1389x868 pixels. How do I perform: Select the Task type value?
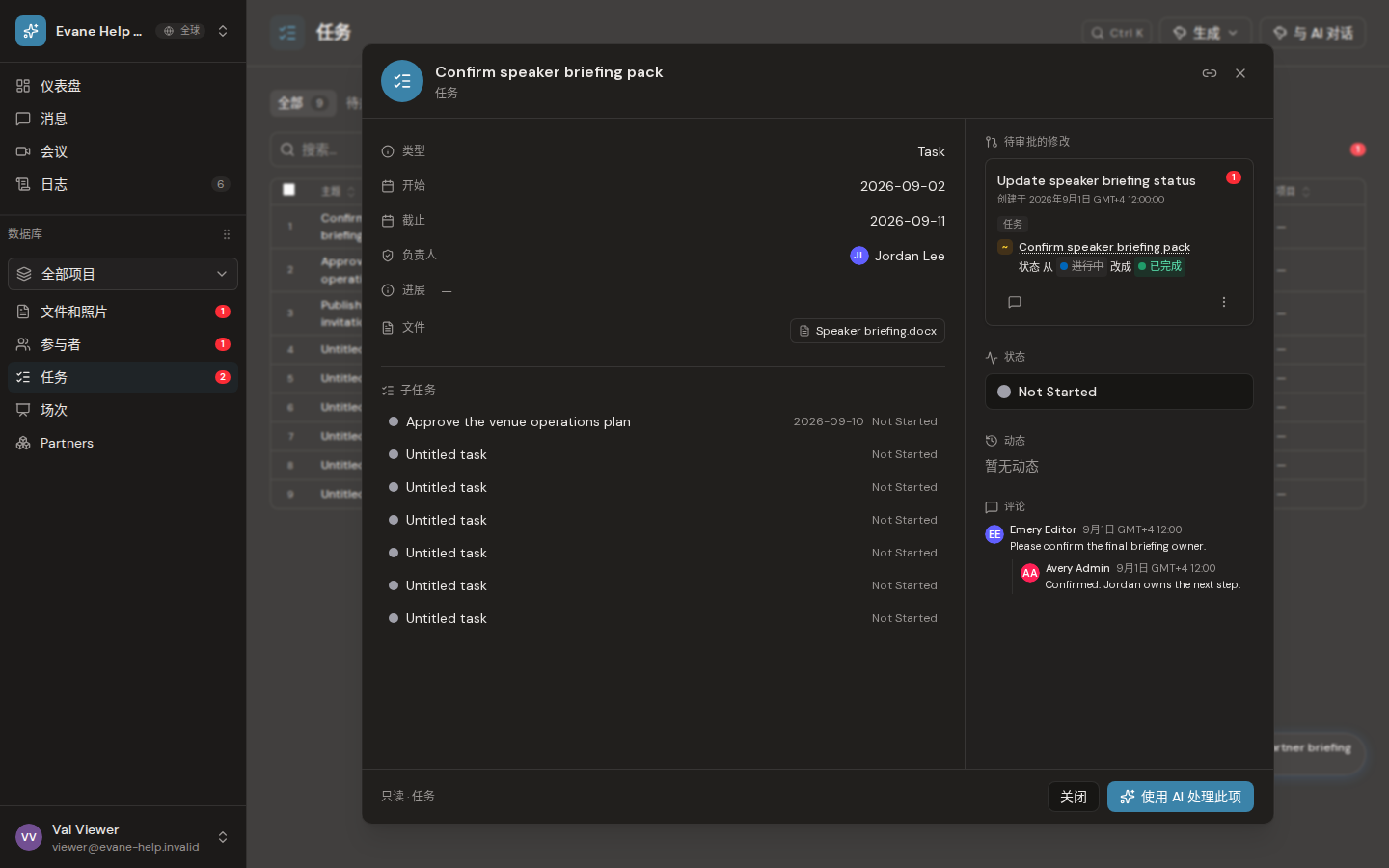point(931,151)
